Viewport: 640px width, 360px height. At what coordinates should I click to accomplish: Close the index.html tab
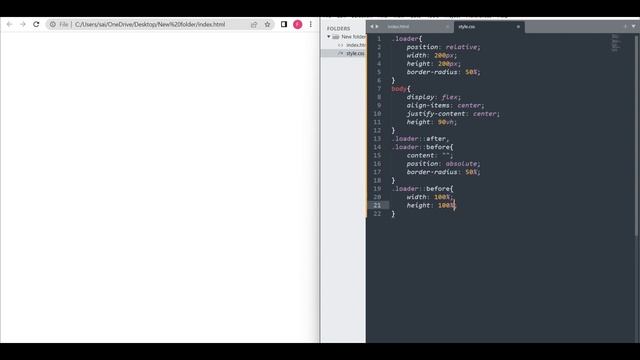(x=447, y=27)
